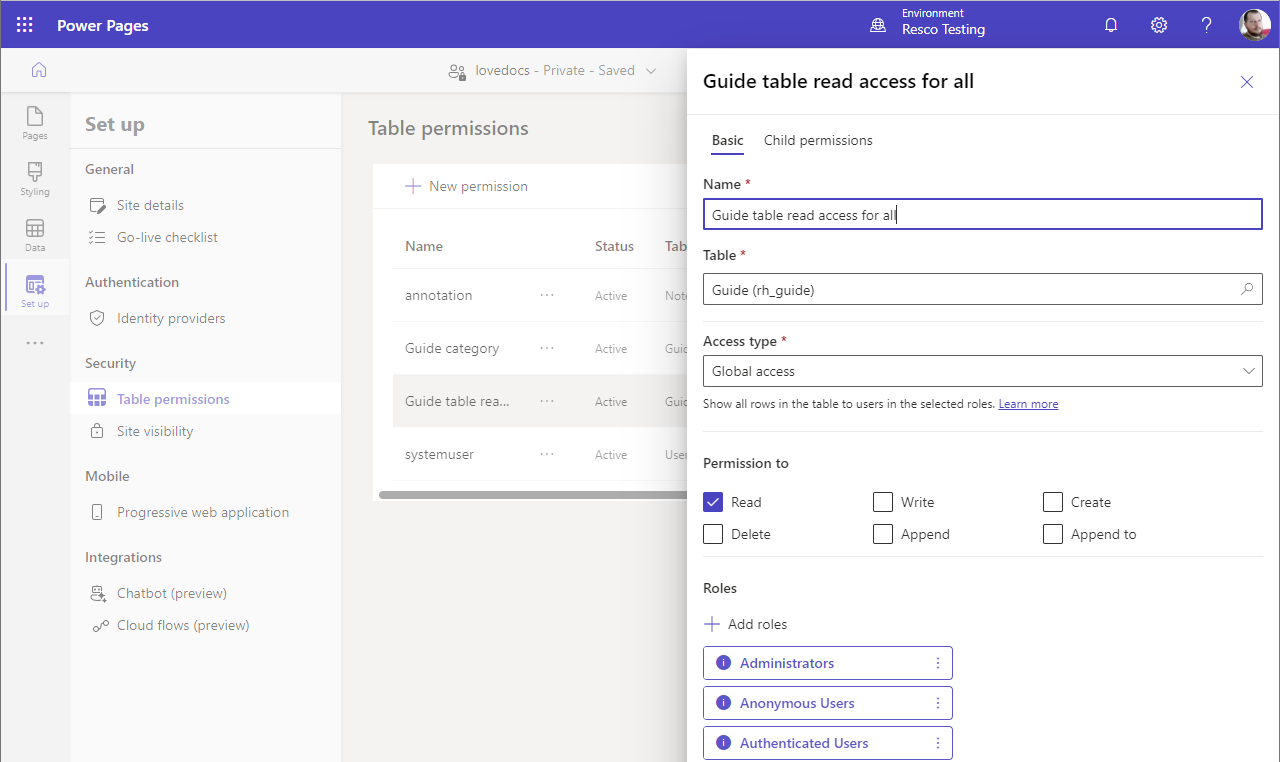The image size is (1280, 762).
Task: Click the Name input field
Action: tap(982, 215)
